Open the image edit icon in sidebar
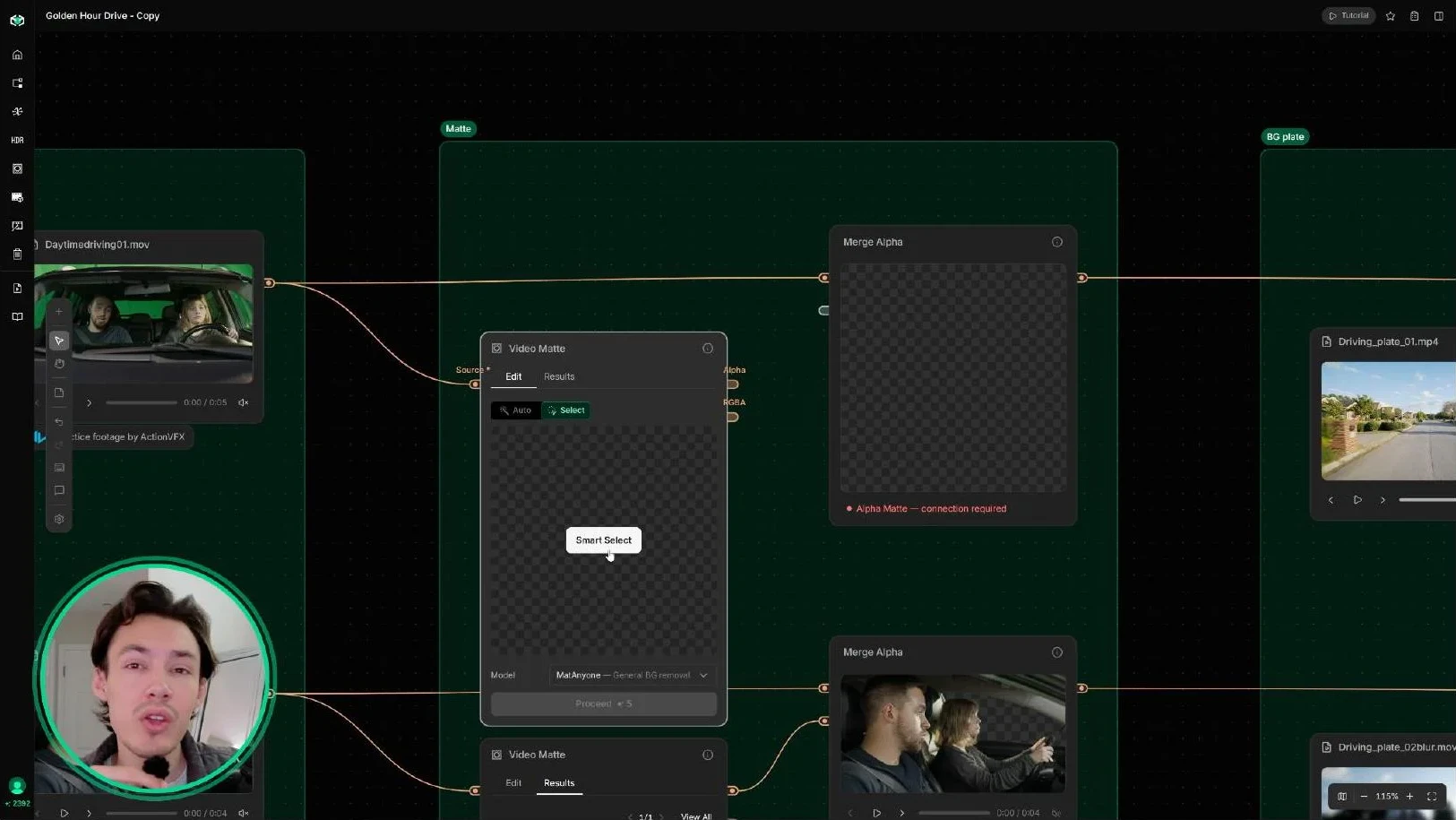This screenshot has height=820, width=1456. pos(17,226)
